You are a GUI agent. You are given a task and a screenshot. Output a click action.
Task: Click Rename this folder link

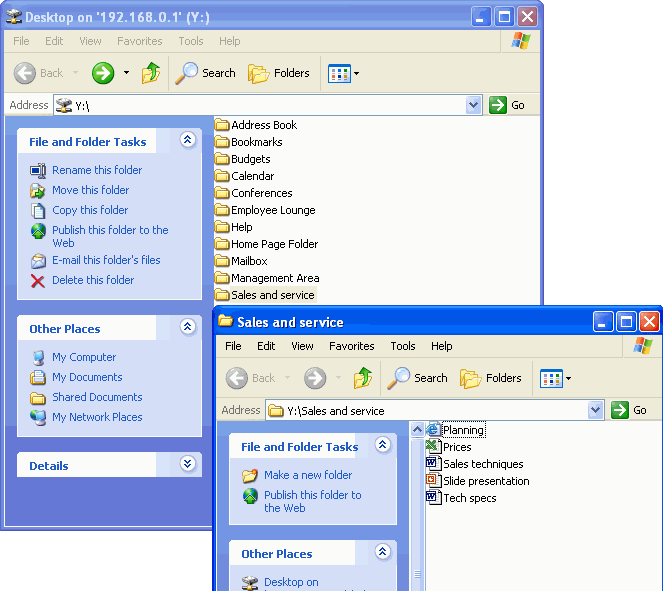coord(97,170)
